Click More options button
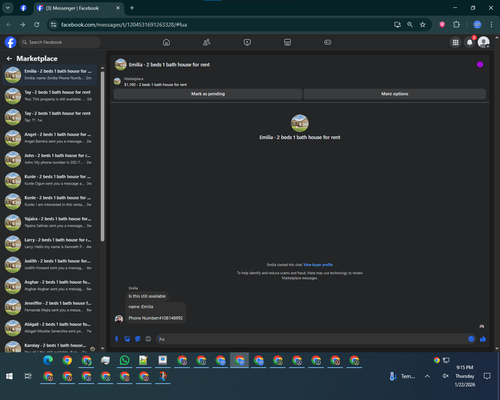The image size is (500, 400). 395,94
